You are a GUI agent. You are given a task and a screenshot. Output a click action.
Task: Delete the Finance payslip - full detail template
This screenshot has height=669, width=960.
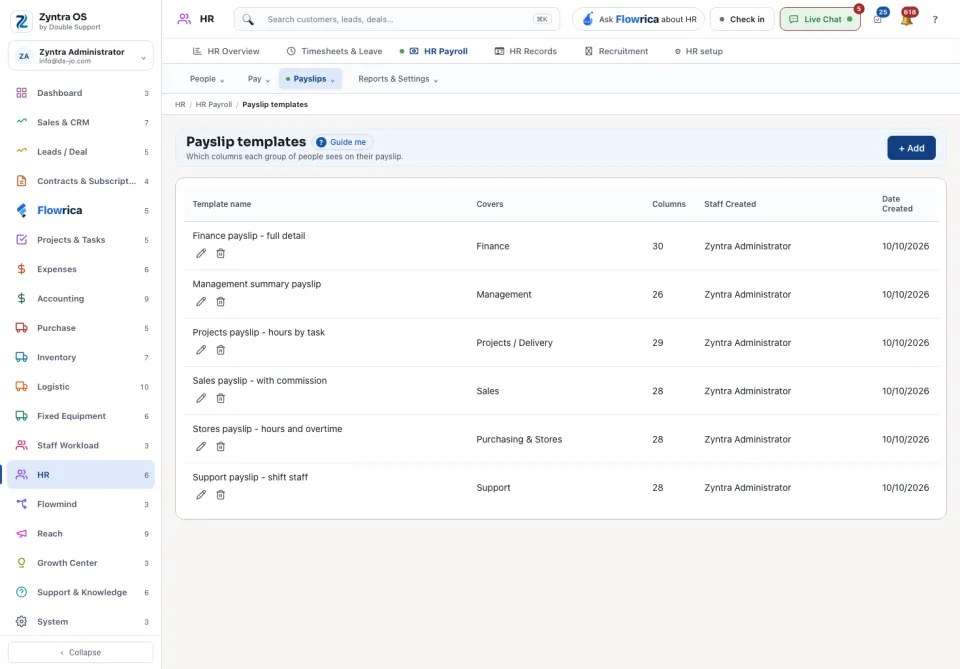pyautogui.click(x=220, y=253)
